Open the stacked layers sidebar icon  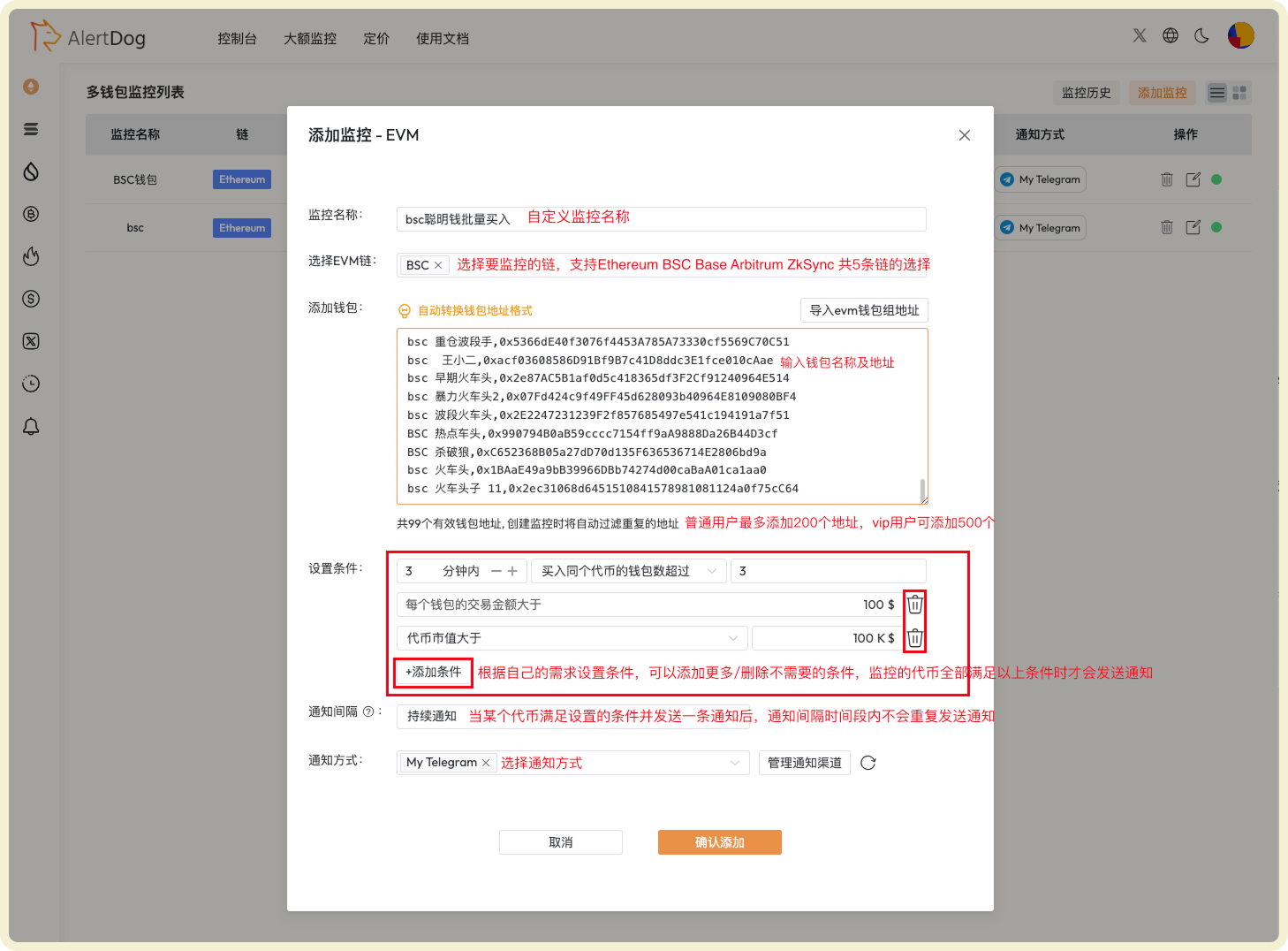(31, 129)
